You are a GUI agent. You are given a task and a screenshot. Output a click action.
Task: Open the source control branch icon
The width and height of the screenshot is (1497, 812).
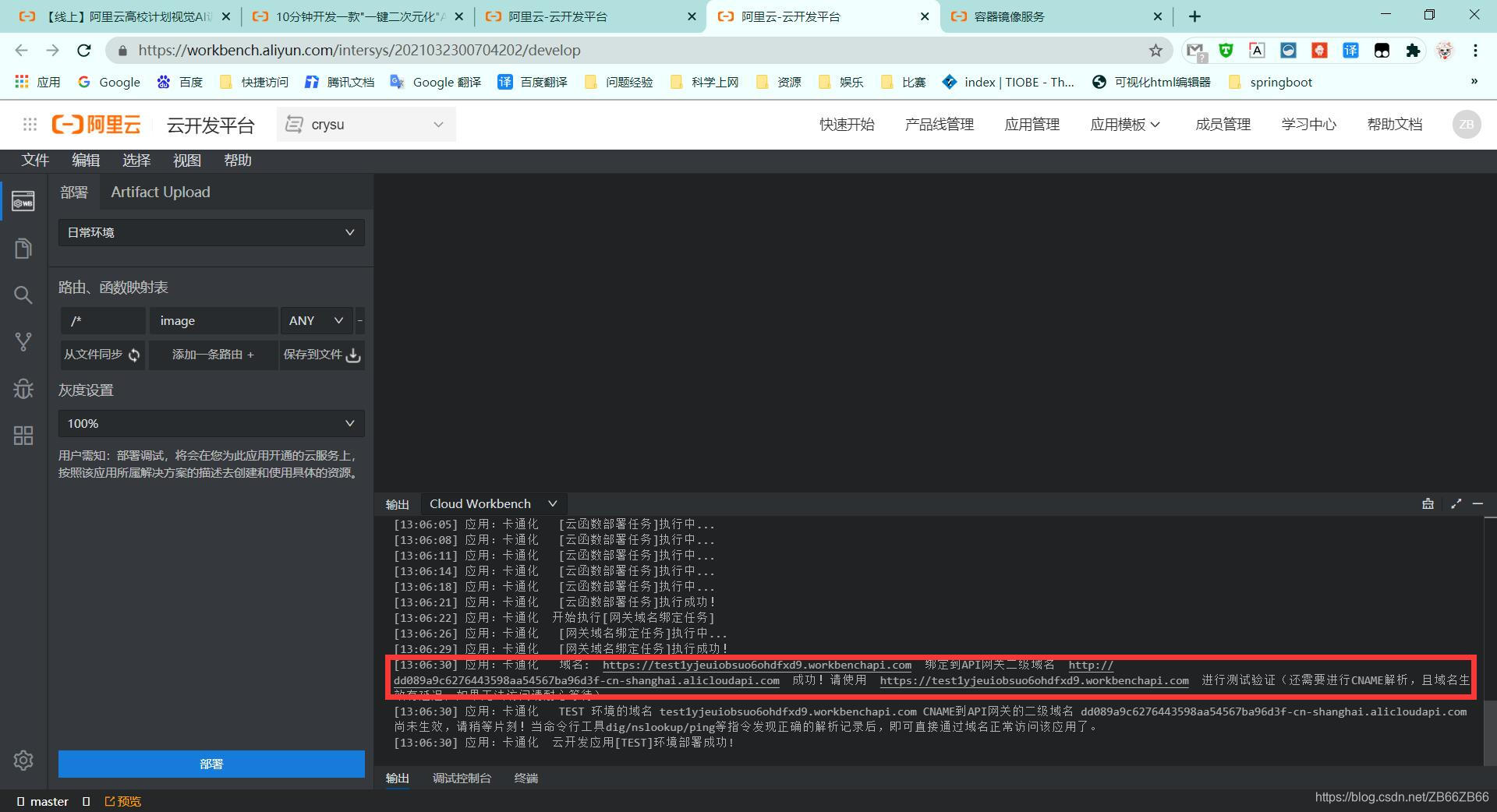[23, 341]
